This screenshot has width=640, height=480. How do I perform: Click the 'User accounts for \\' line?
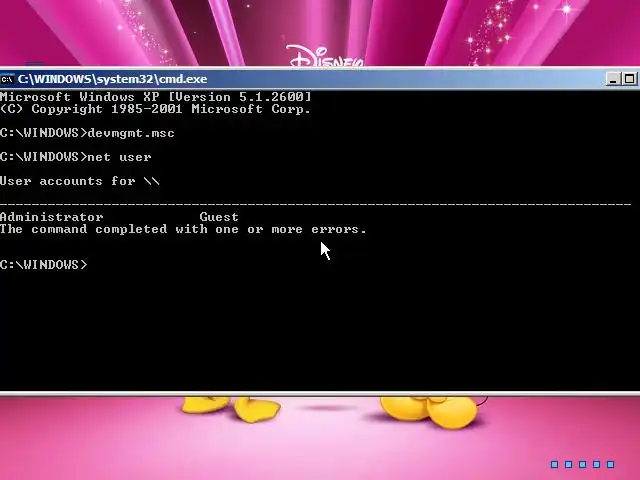click(x=80, y=181)
